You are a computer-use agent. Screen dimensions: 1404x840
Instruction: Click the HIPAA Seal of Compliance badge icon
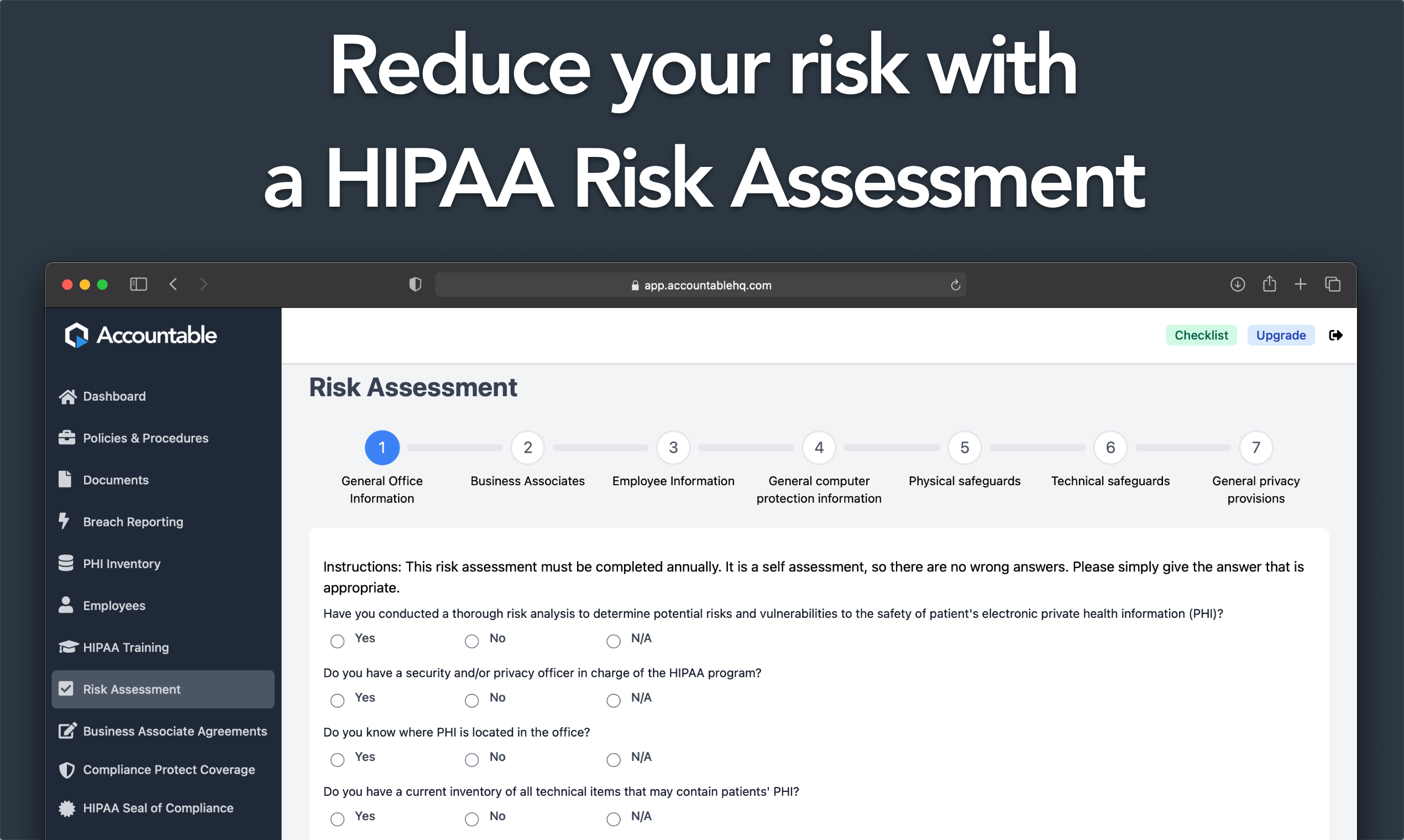click(67, 809)
